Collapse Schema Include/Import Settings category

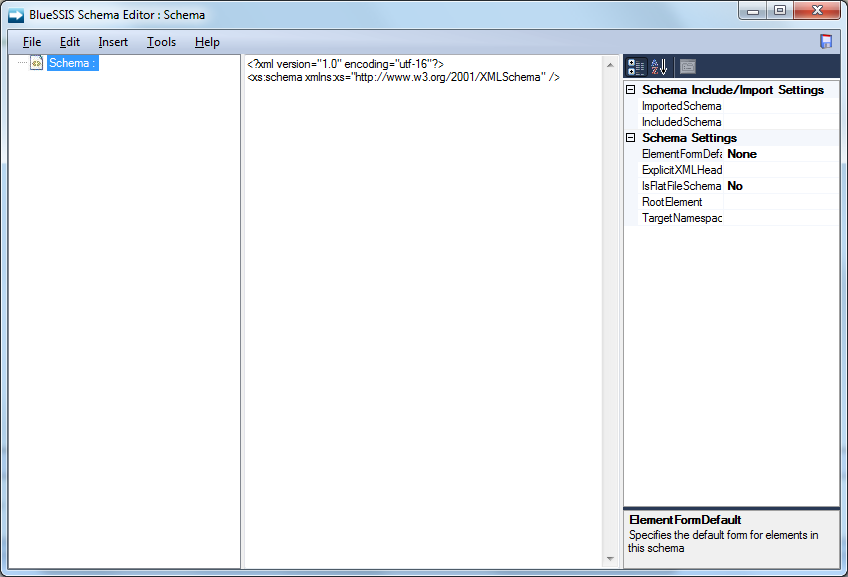click(631, 90)
